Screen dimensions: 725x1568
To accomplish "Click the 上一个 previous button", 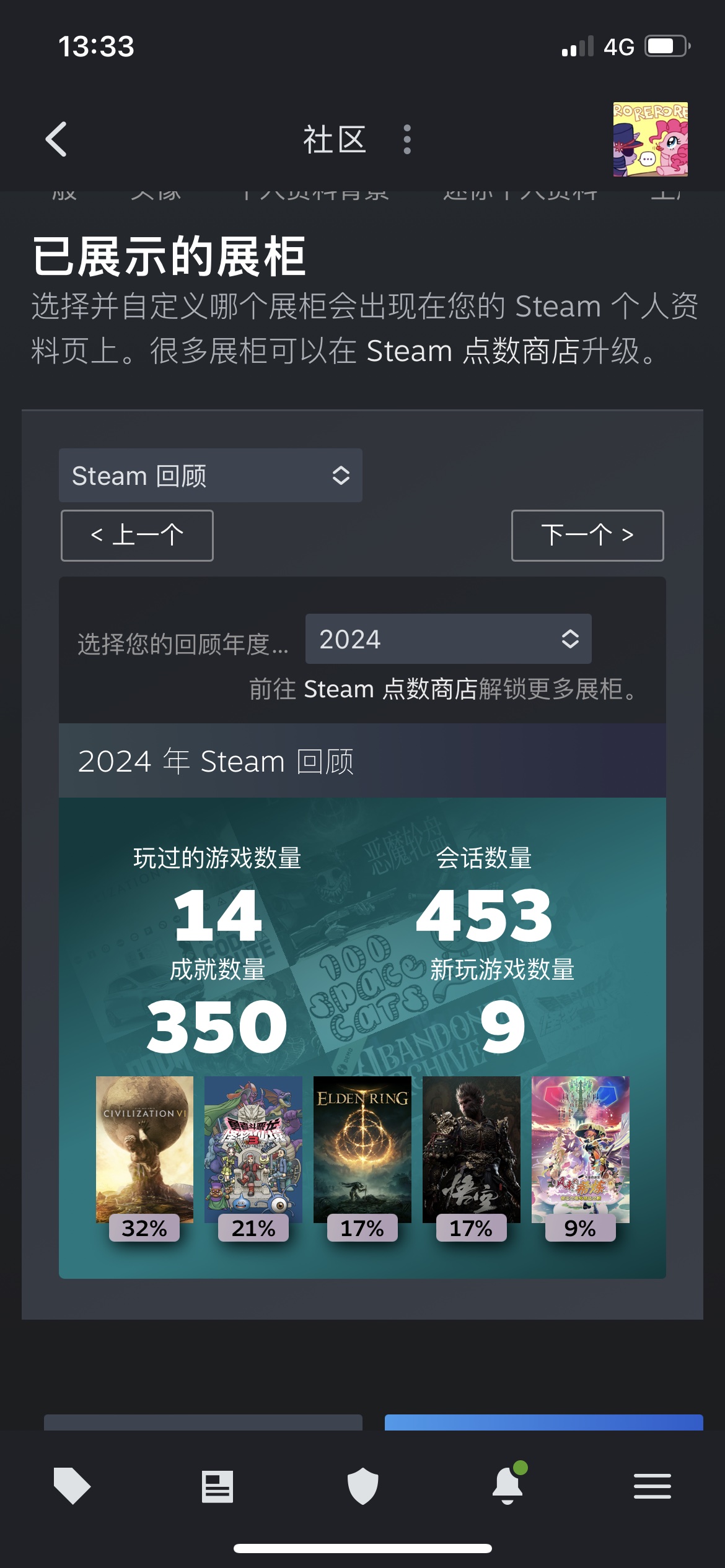I will 137,536.
